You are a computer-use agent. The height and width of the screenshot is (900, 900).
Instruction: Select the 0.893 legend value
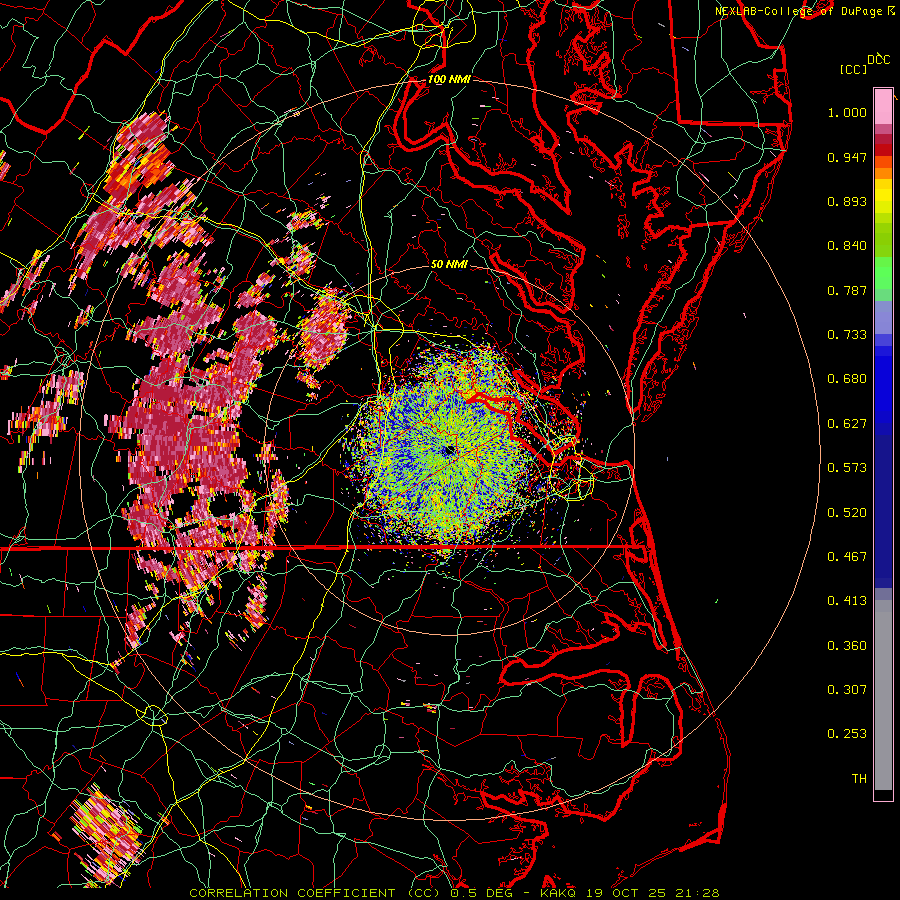847,201
